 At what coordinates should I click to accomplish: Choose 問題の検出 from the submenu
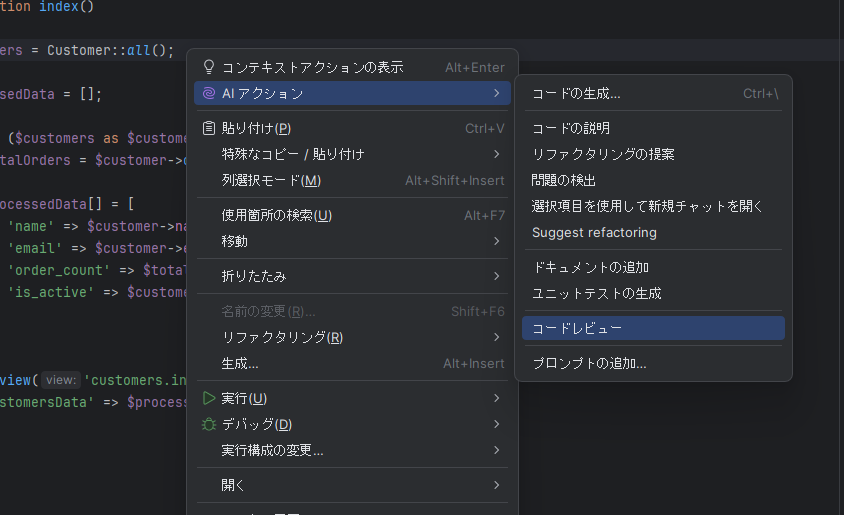564,180
